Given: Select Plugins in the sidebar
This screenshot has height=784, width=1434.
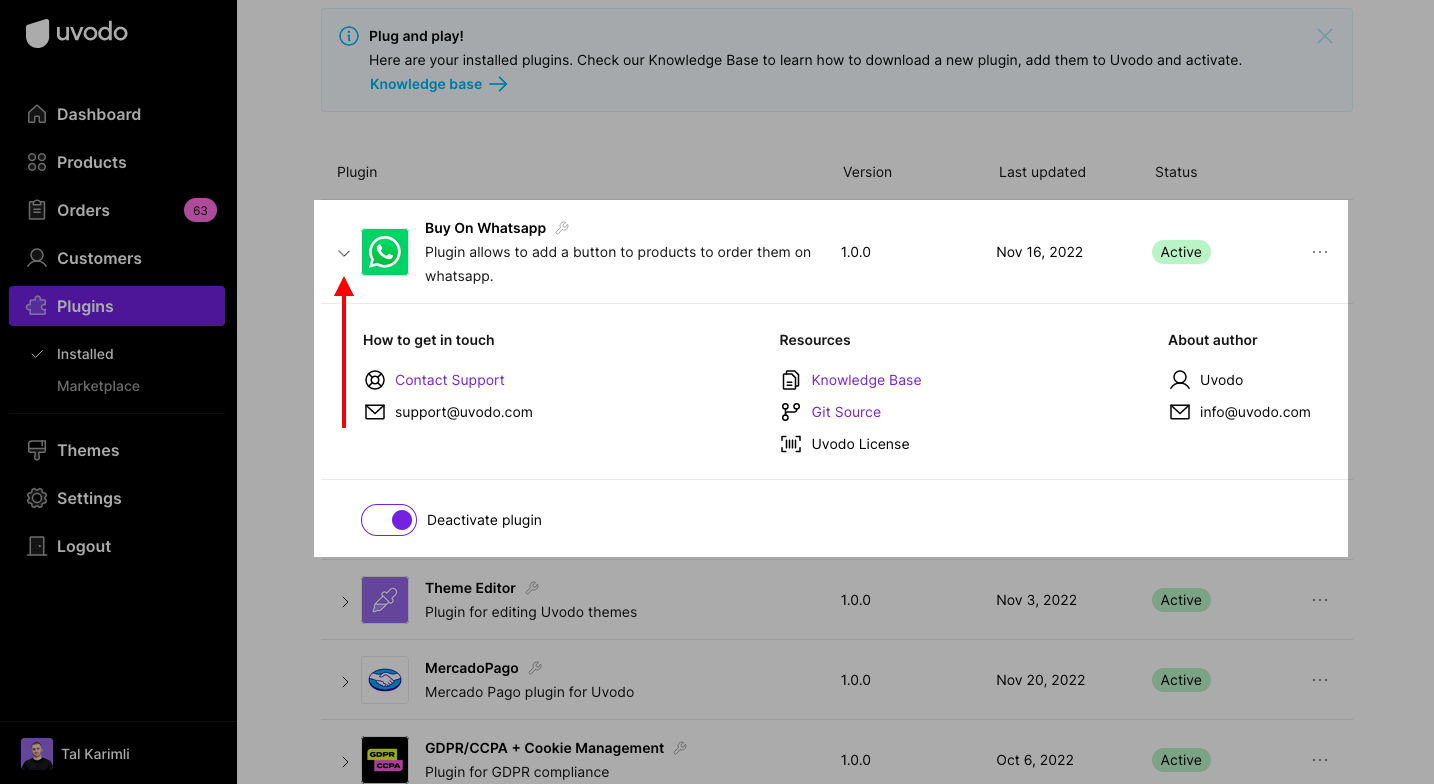Looking at the screenshot, I should click(117, 306).
